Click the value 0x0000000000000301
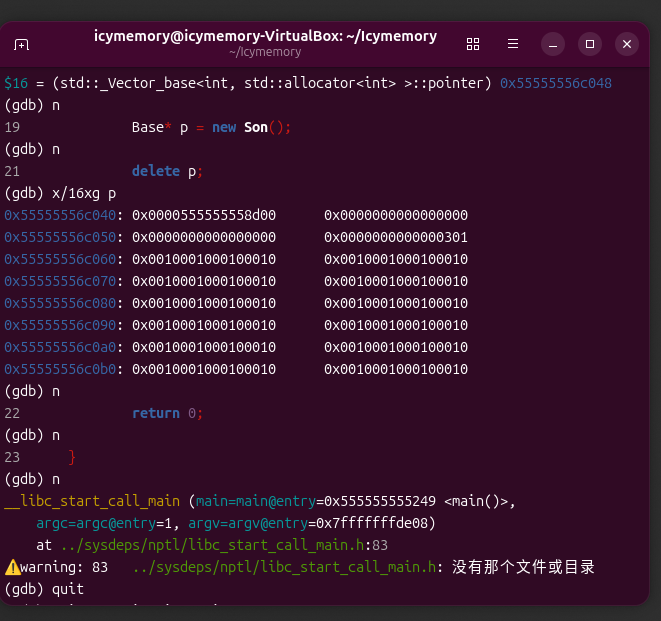Screen dimensions: 661x621 click(396, 237)
